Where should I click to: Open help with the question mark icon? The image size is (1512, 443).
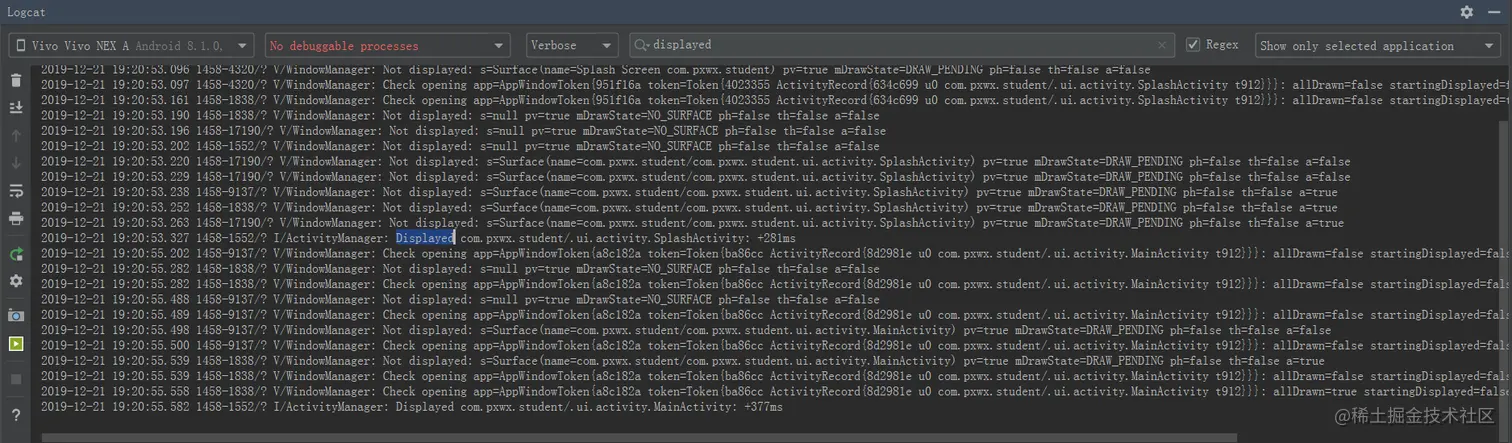15,415
